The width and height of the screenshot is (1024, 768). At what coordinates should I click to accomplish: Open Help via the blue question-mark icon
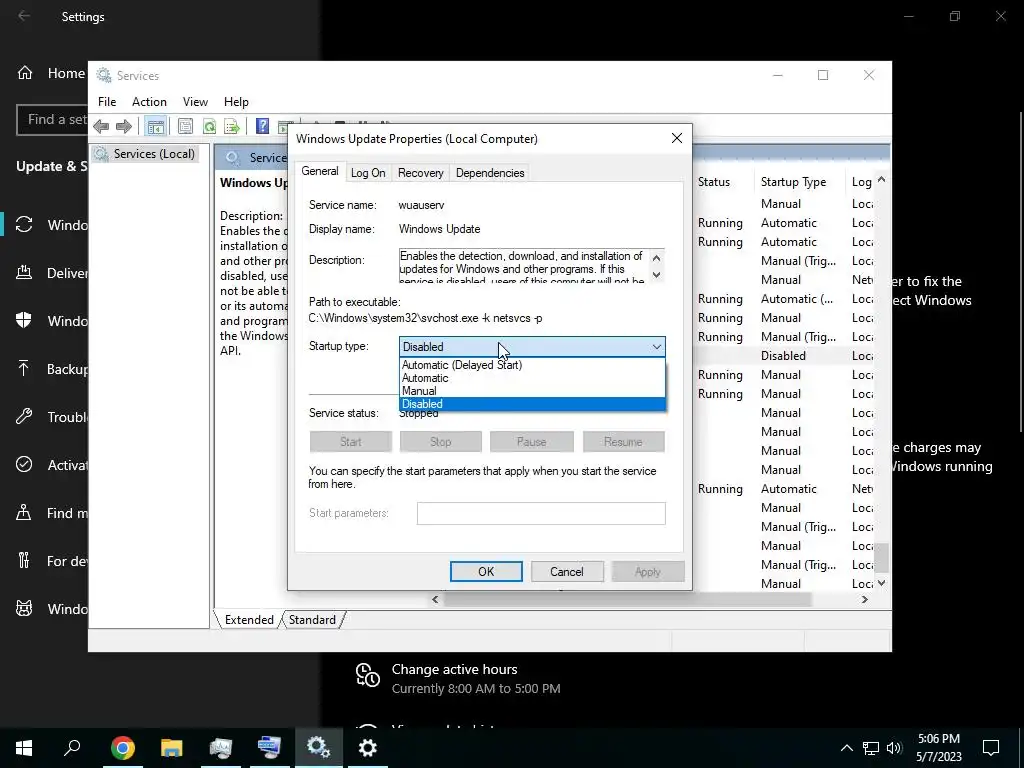[x=262, y=125]
